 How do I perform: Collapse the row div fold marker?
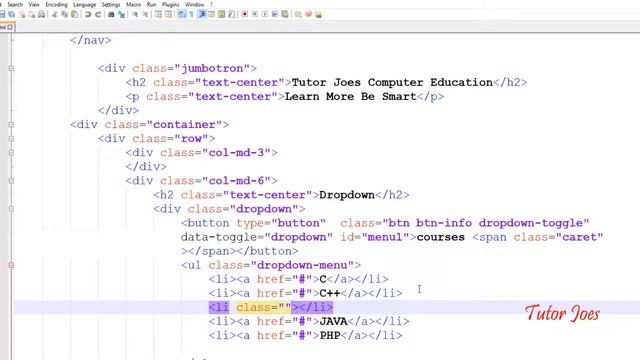(x=11, y=138)
